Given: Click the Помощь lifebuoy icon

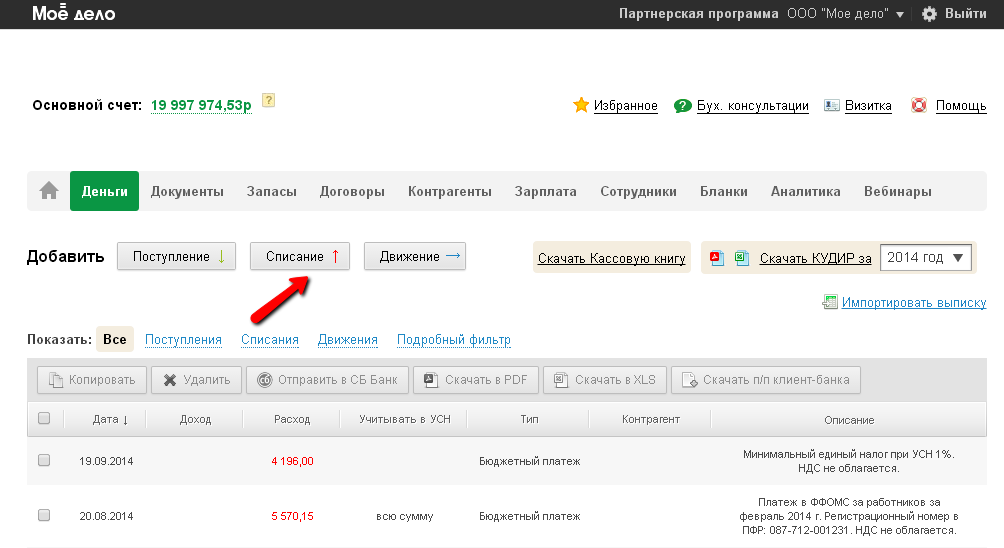Looking at the screenshot, I should click(919, 105).
